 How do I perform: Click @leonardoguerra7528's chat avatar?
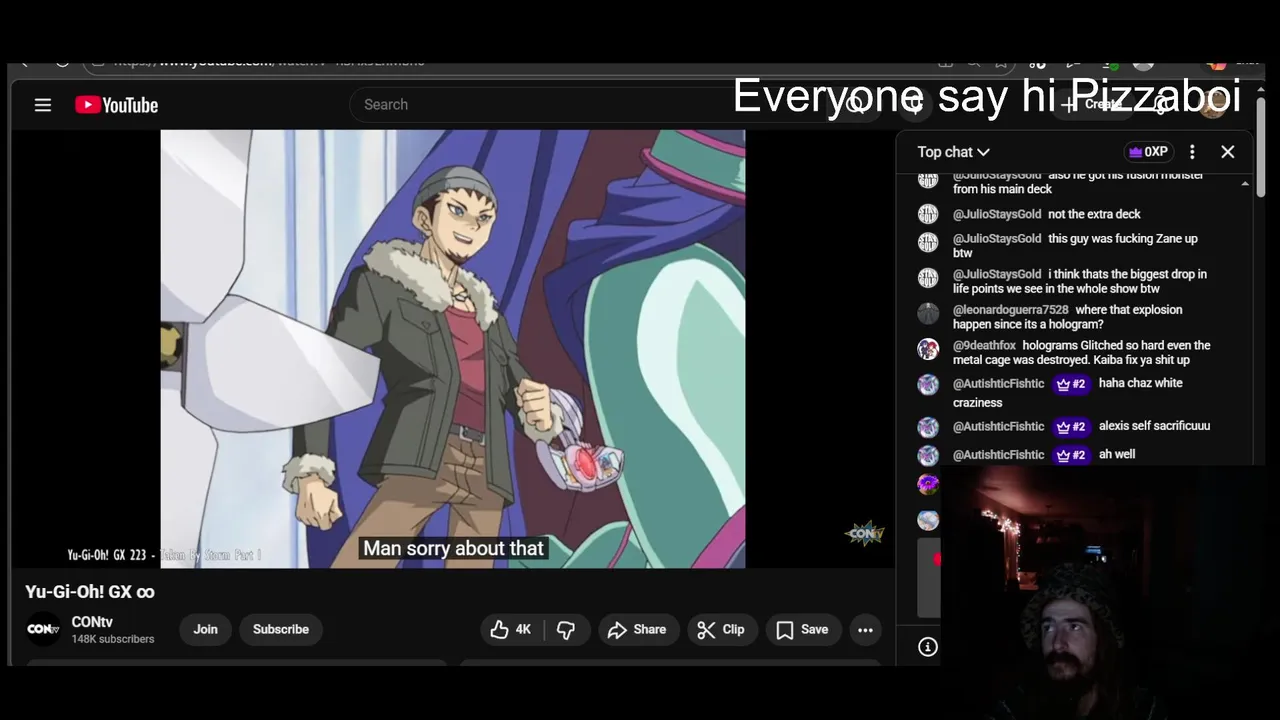[928, 313]
